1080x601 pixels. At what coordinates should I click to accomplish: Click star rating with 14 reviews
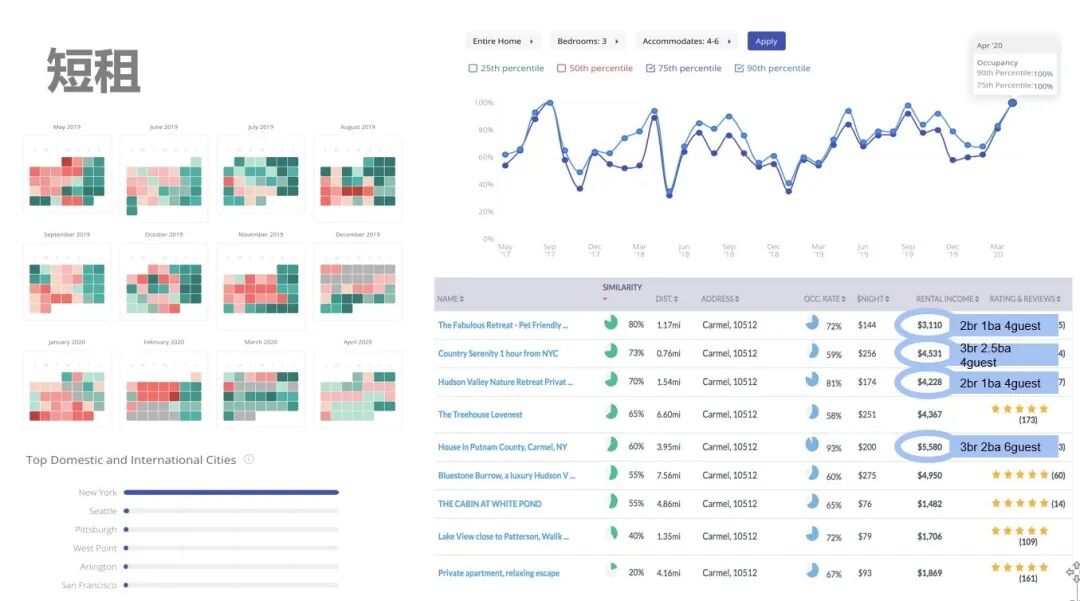tap(1019, 504)
